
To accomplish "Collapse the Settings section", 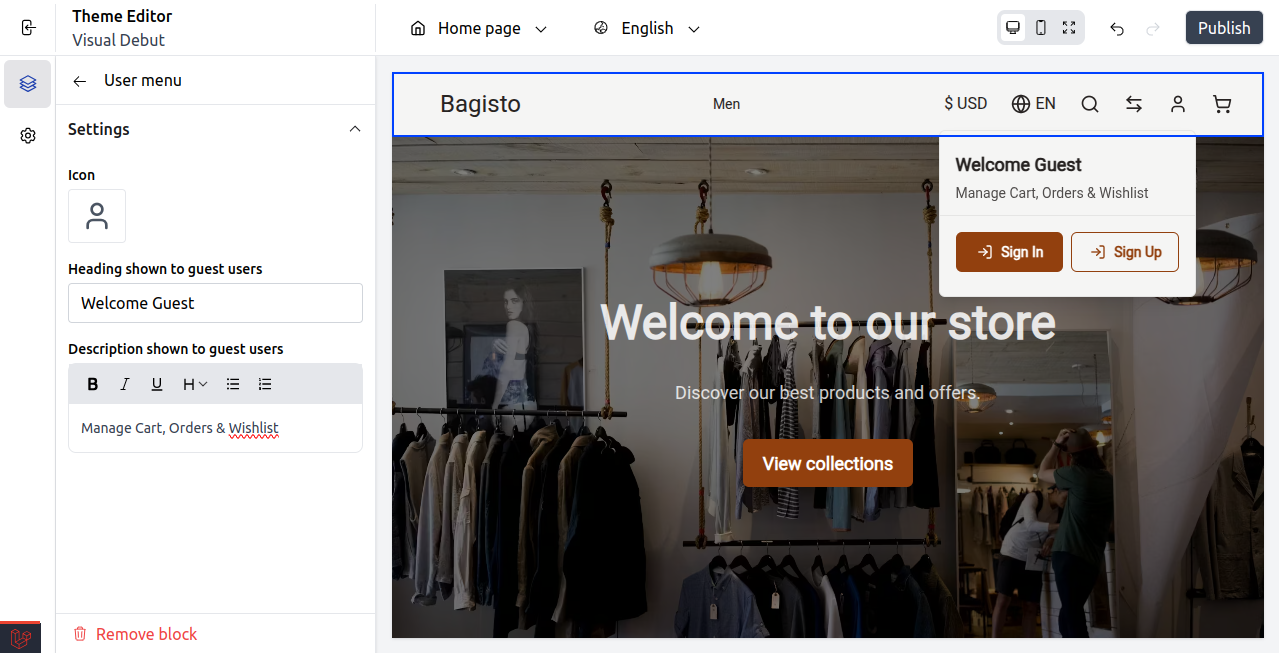I will pos(355,129).
